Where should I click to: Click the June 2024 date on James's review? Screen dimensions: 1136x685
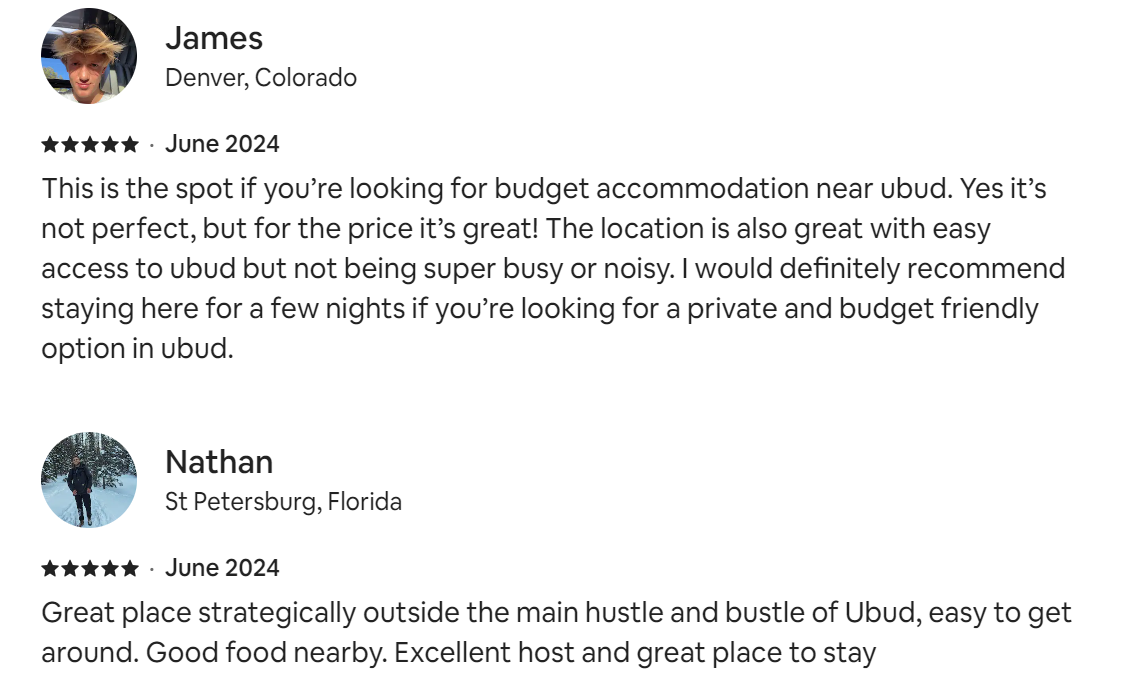coord(222,144)
